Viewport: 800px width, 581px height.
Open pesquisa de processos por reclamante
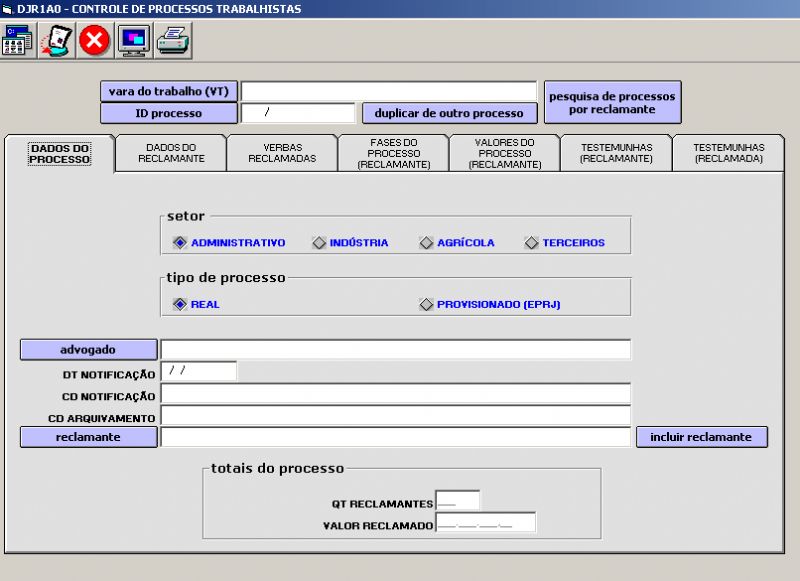click(x=612, y=102)
